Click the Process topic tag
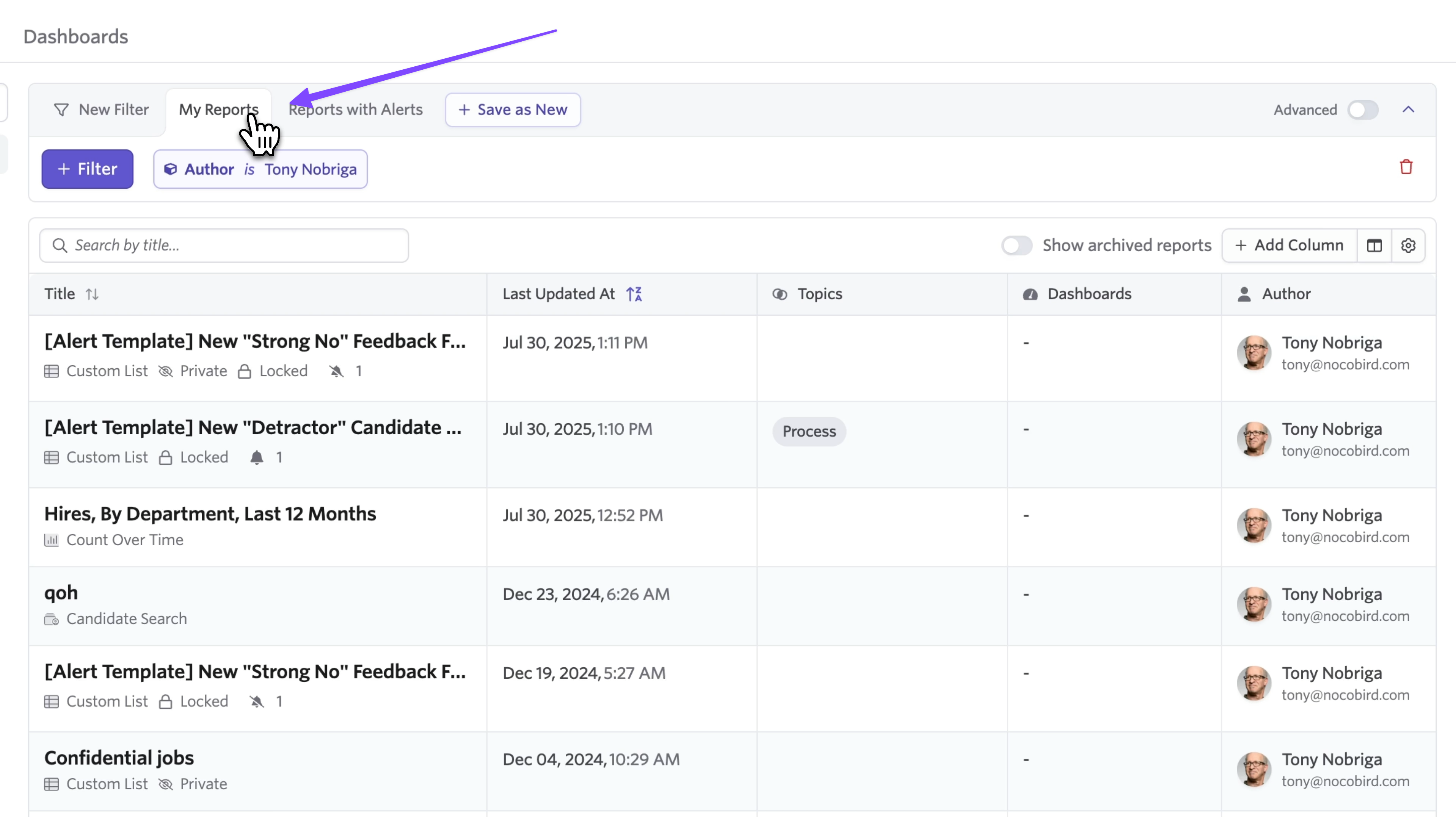 [809, 432]
